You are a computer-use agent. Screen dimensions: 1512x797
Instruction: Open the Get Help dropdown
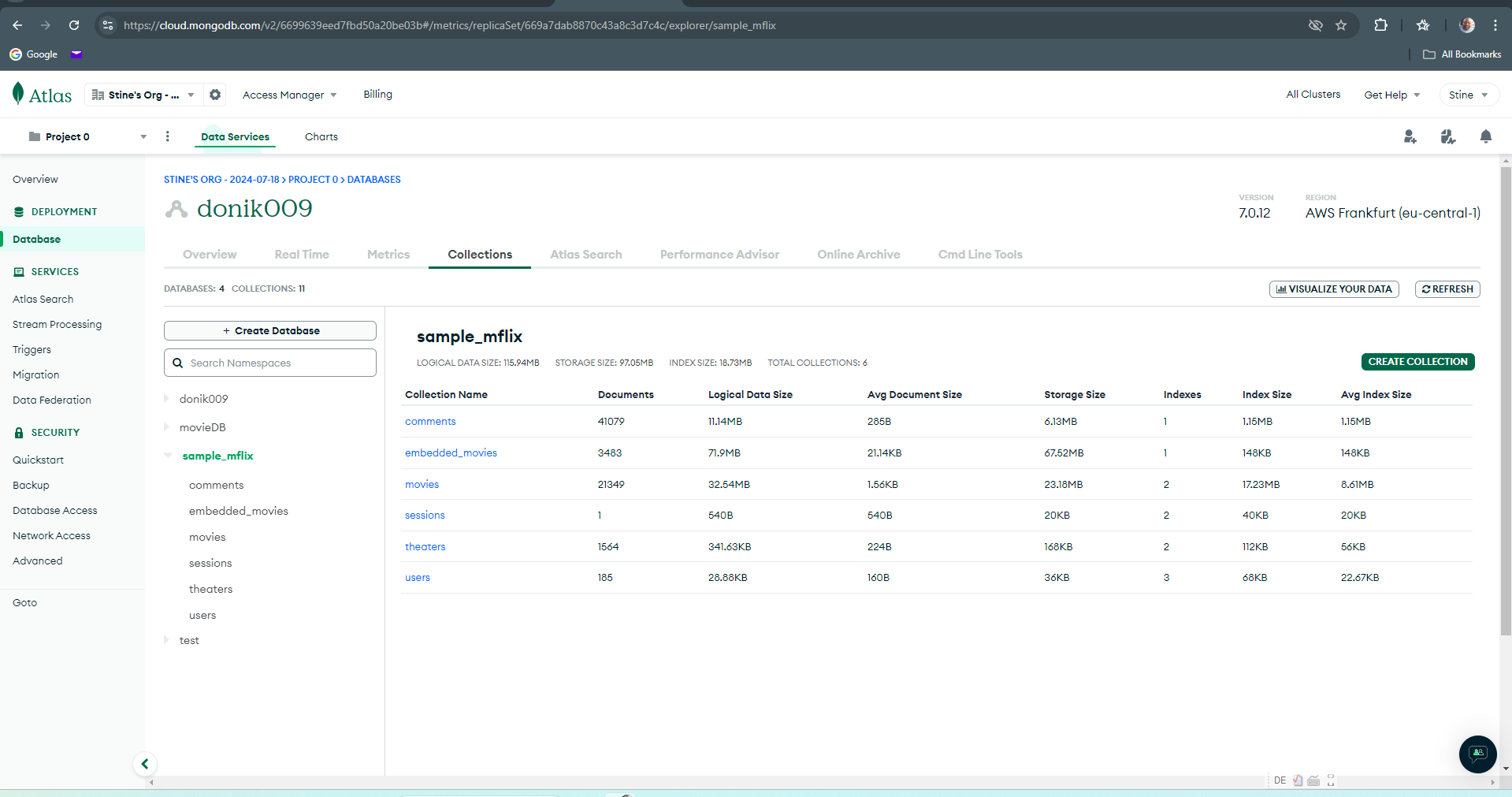(1392, 95)
